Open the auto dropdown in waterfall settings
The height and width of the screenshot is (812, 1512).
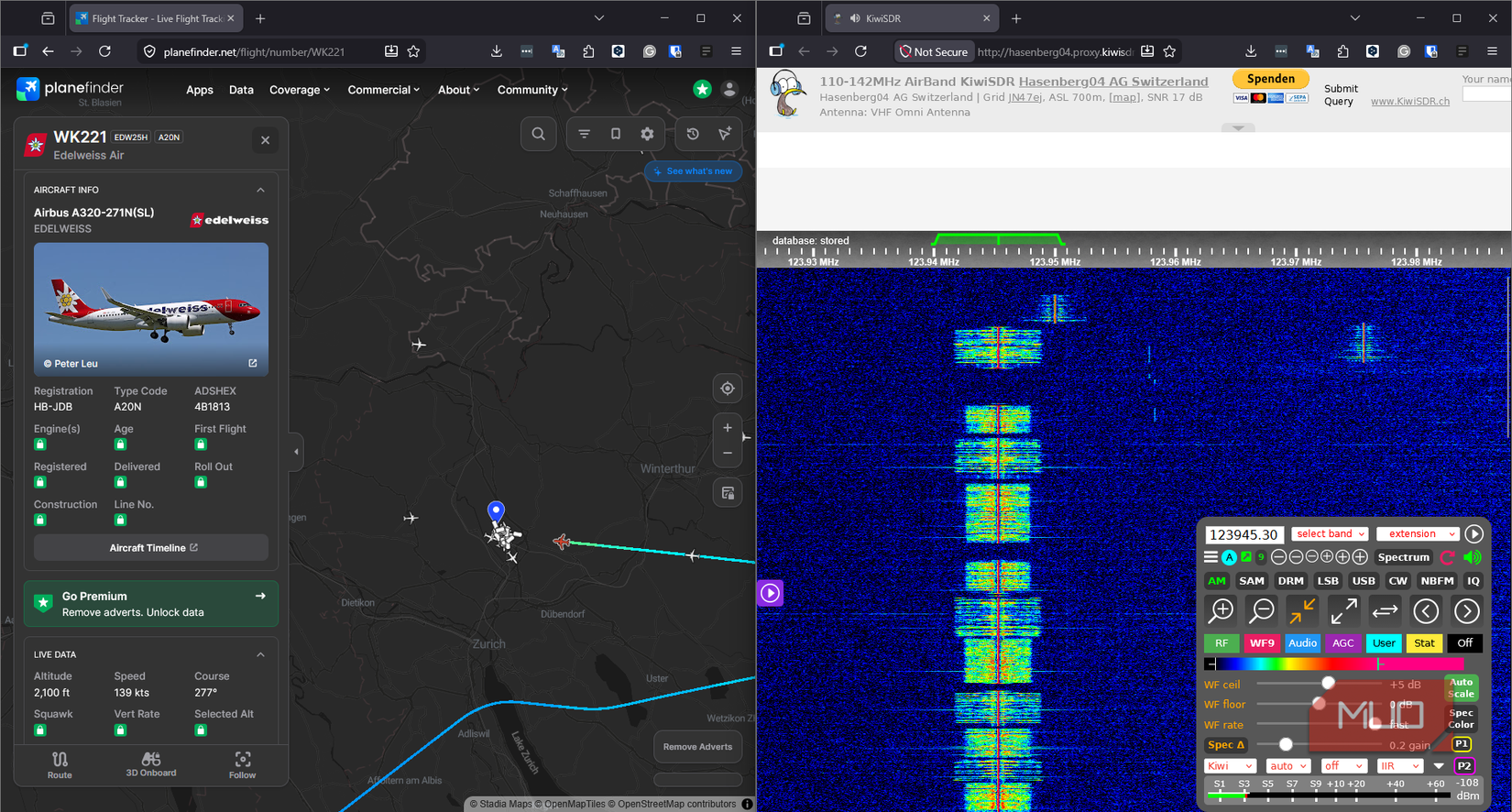[1288, 766]
